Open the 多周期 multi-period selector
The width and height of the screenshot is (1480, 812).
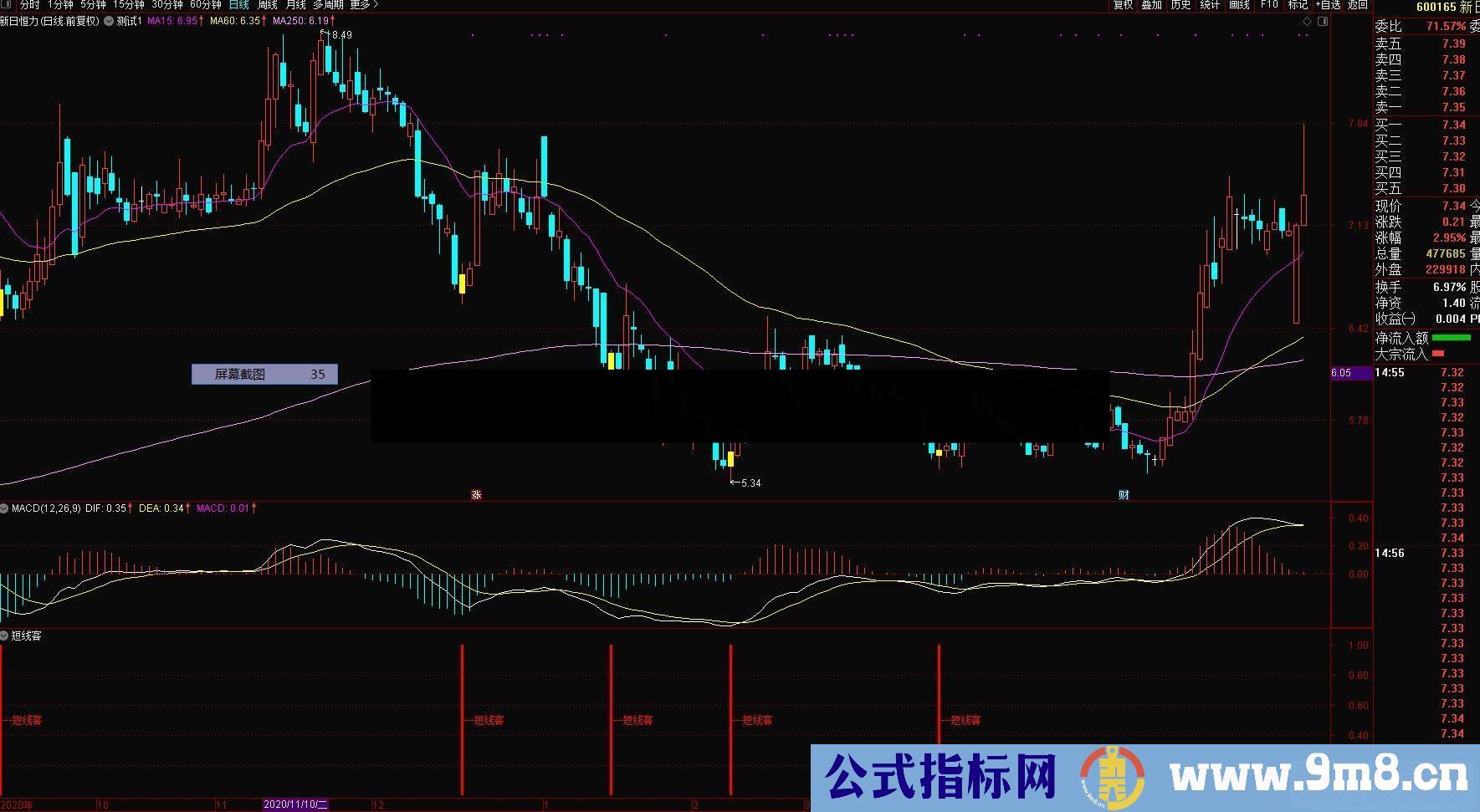[x=328, y=6]
